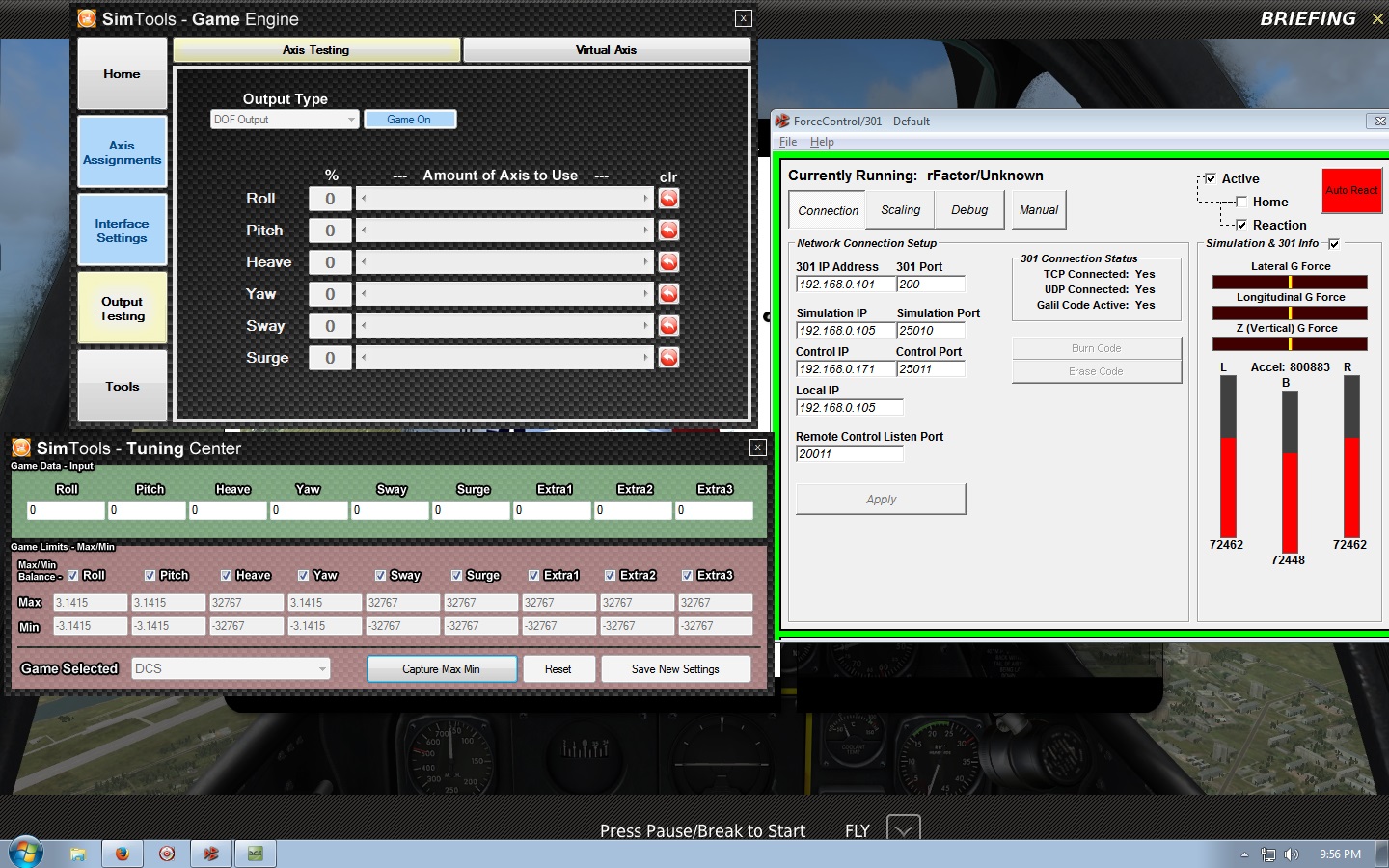Uncheck the Roll Max/Min balance checkbox
1389x868 pixels.
click(73, 575)
